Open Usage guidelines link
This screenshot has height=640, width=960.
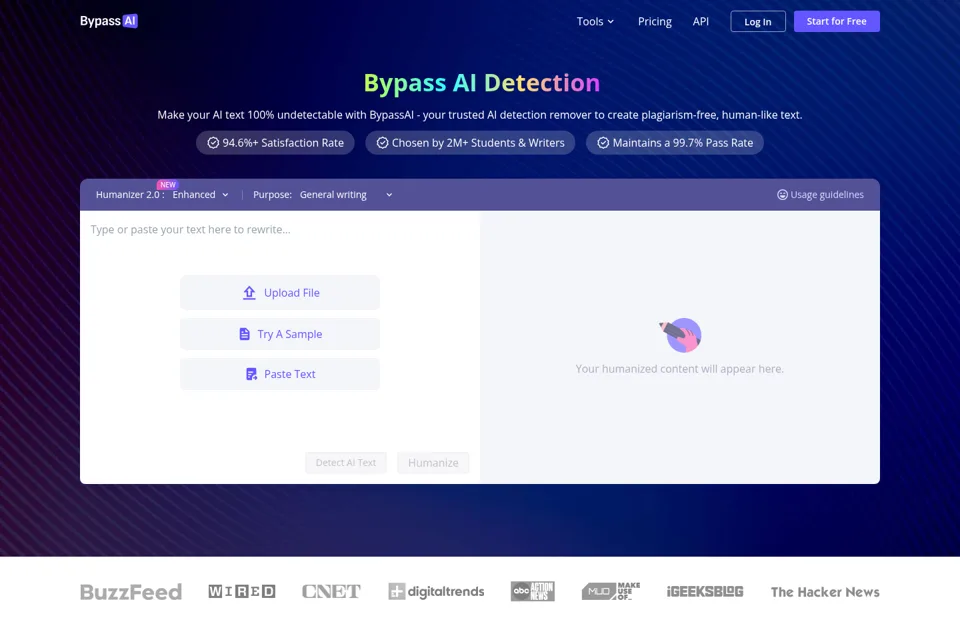tap(820, 195)
